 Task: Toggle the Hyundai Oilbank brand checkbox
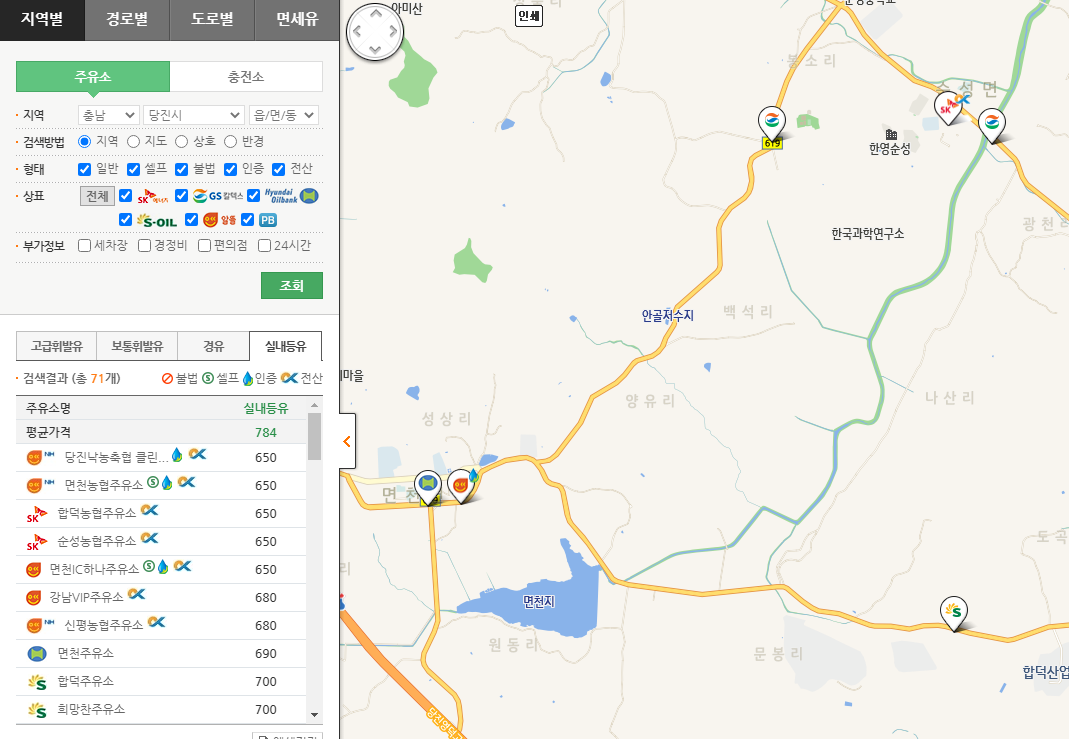click(x=254, y=196)
